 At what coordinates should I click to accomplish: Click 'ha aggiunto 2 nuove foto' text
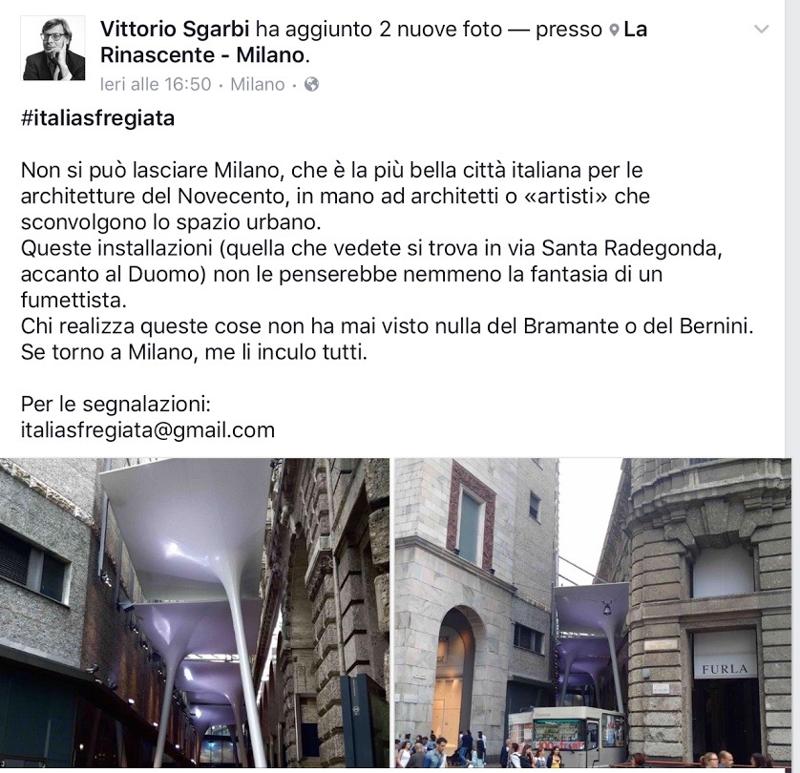(x=379, y=29)
